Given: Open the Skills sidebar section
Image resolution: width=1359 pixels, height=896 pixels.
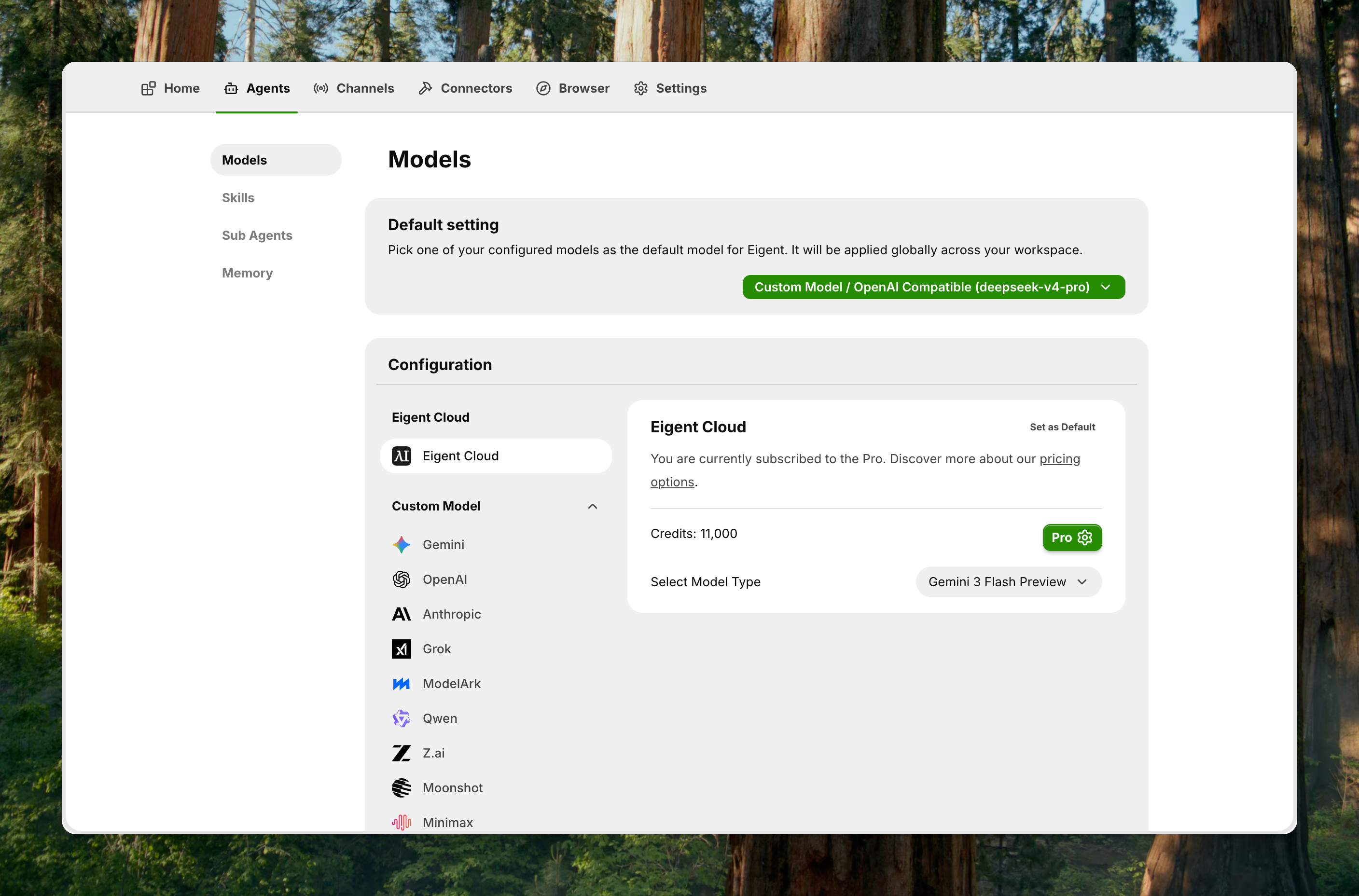Looking at the screenshot, I should [x=276, y=198].
